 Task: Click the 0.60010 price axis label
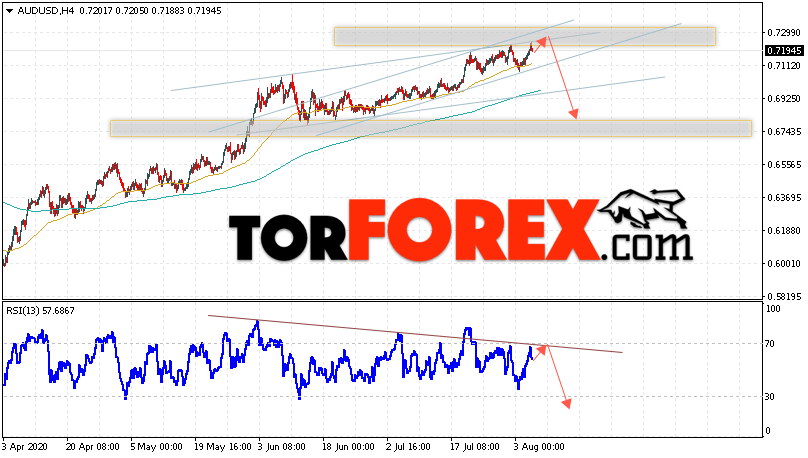click(x=784, y=264)
